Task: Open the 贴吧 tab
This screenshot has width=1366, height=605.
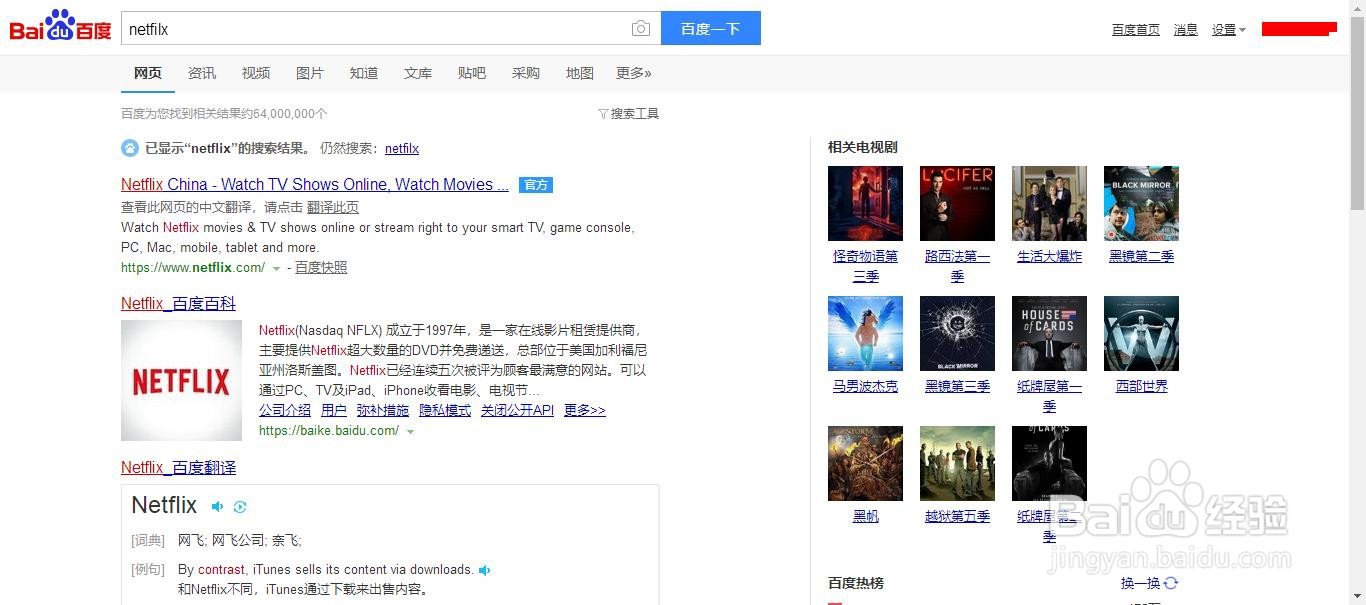Action: click(472, 73)
